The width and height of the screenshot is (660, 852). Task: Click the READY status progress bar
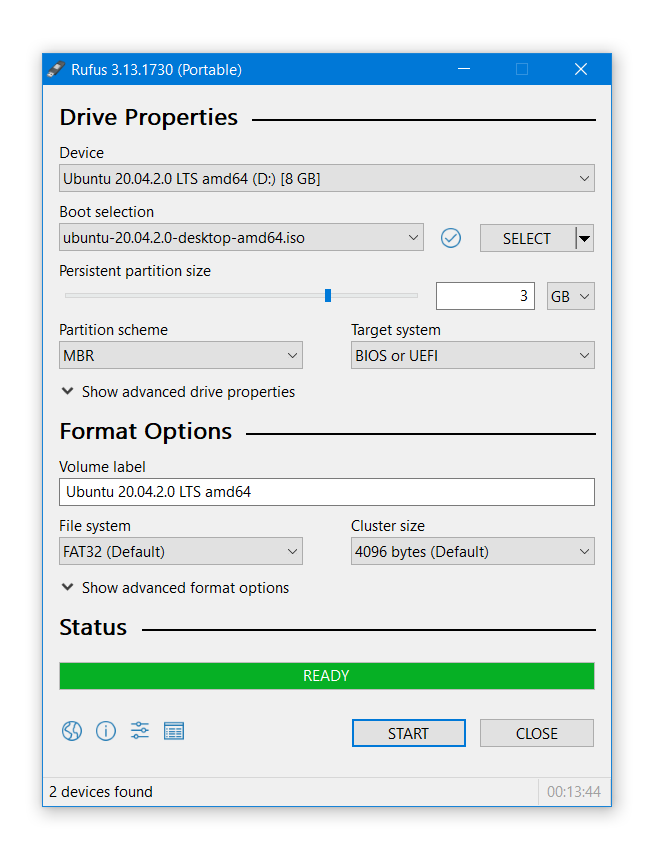pyautogui.click(x=326, y=675)
